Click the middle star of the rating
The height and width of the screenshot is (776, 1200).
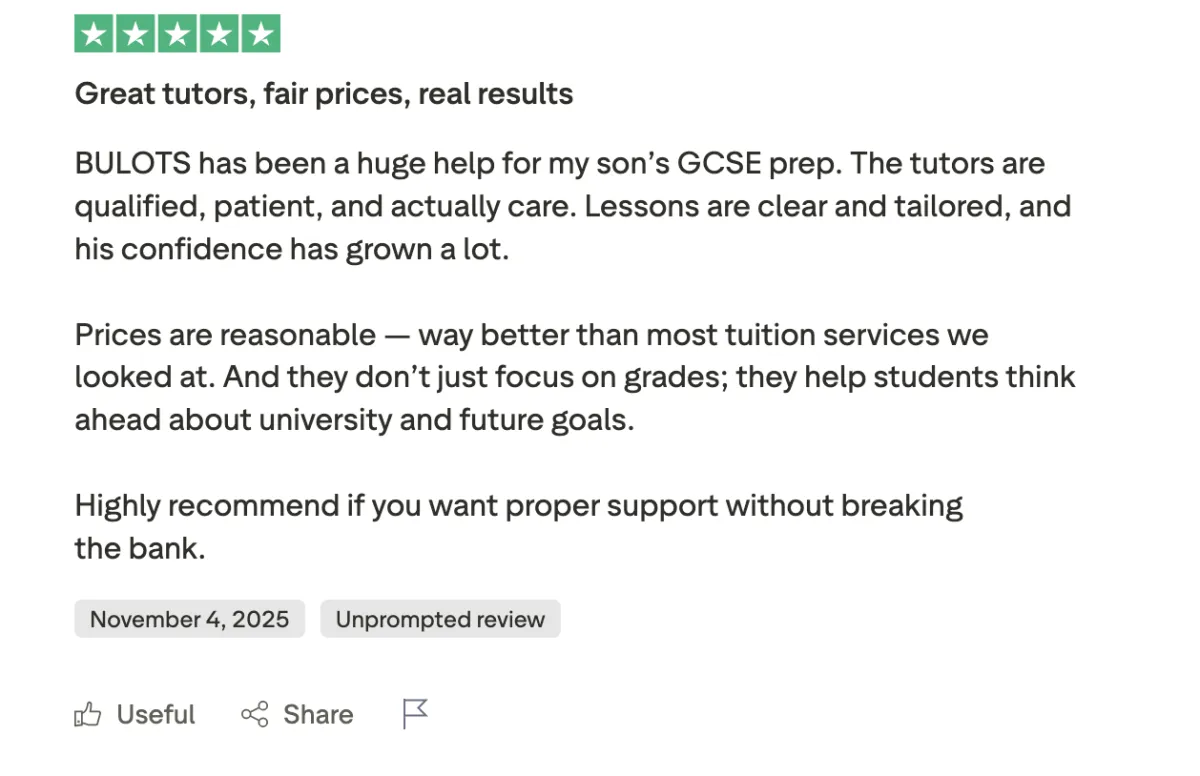(x=178, y=34)
